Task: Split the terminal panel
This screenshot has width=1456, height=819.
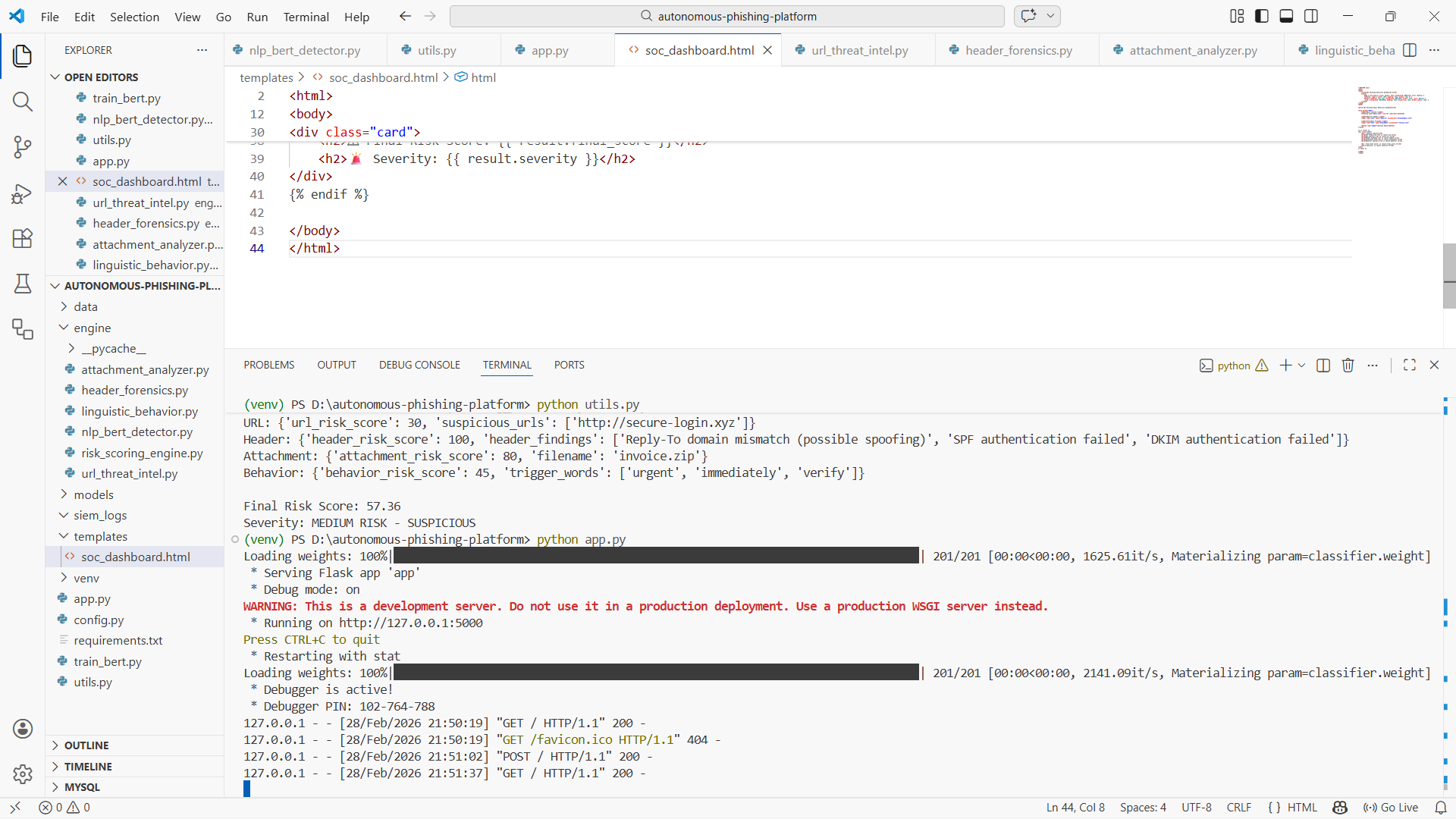Action: (x=1323, y=366)
